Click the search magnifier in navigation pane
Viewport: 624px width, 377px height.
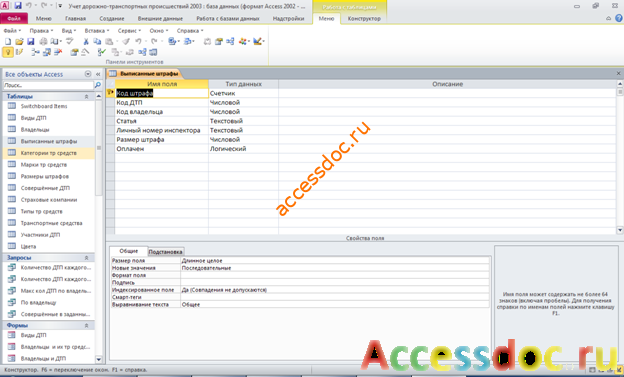(x=98, y=85)
